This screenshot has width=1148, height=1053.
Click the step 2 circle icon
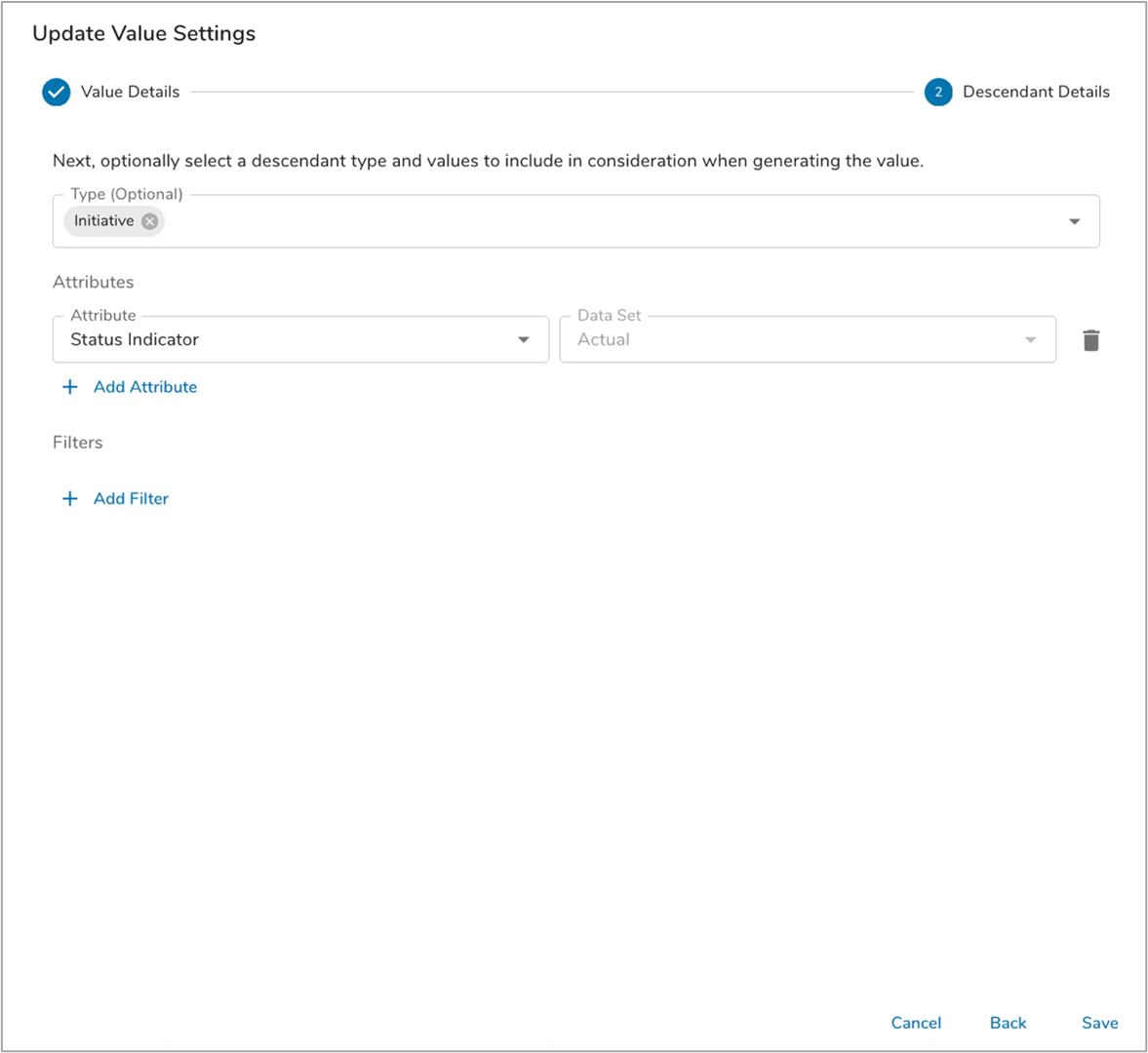938,92
